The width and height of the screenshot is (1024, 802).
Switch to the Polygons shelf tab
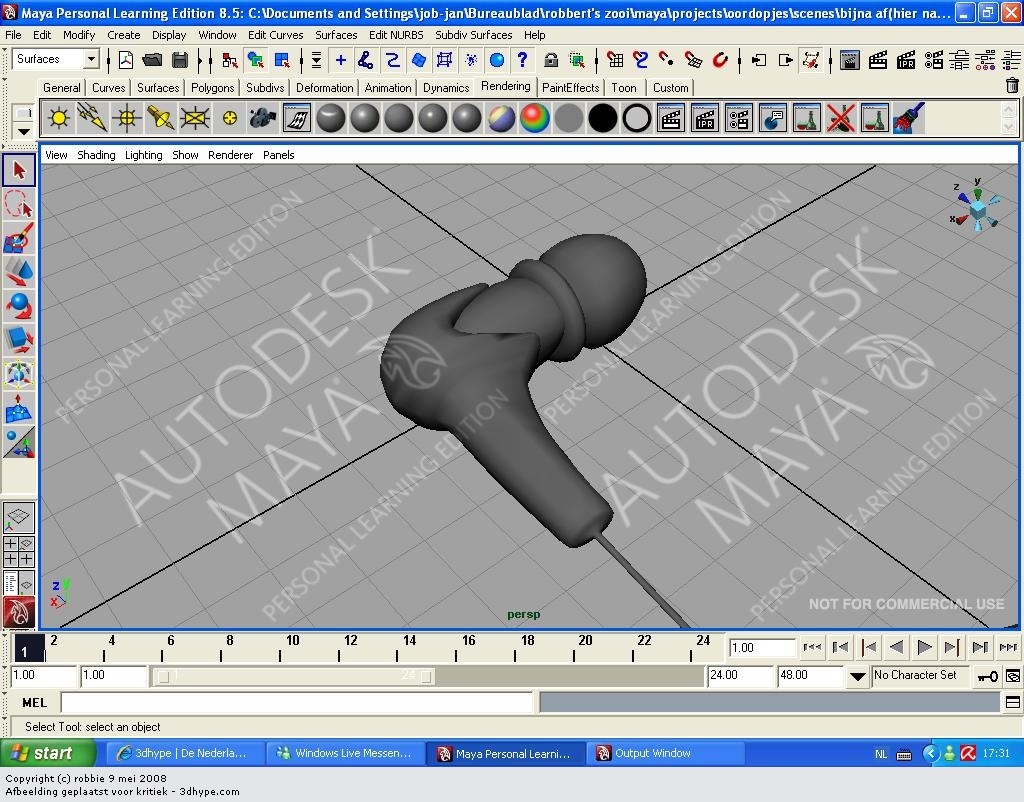pyautogui.click(x=212, y=88)
